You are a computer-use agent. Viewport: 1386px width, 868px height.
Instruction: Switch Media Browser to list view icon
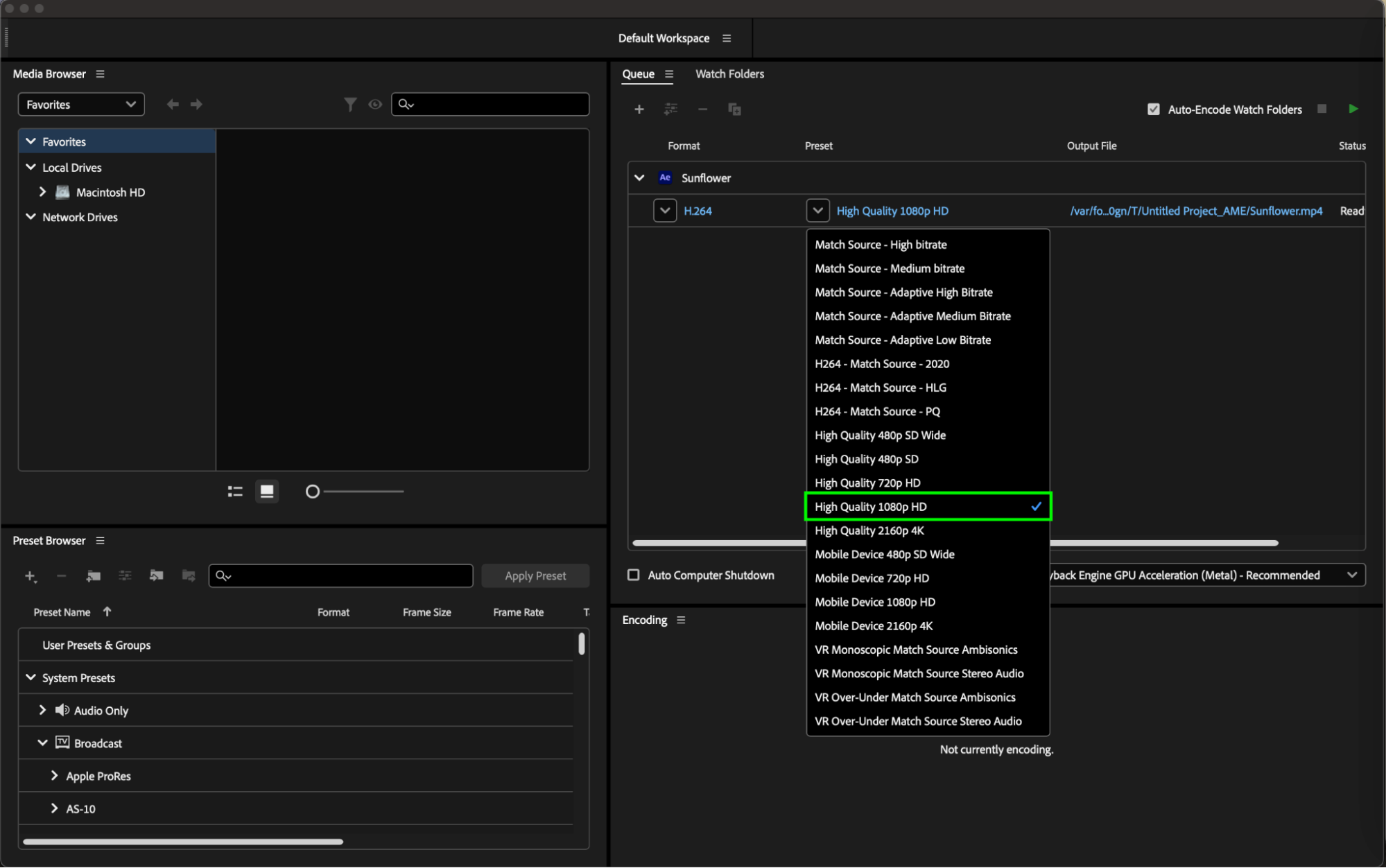click(x=235, y=492)
